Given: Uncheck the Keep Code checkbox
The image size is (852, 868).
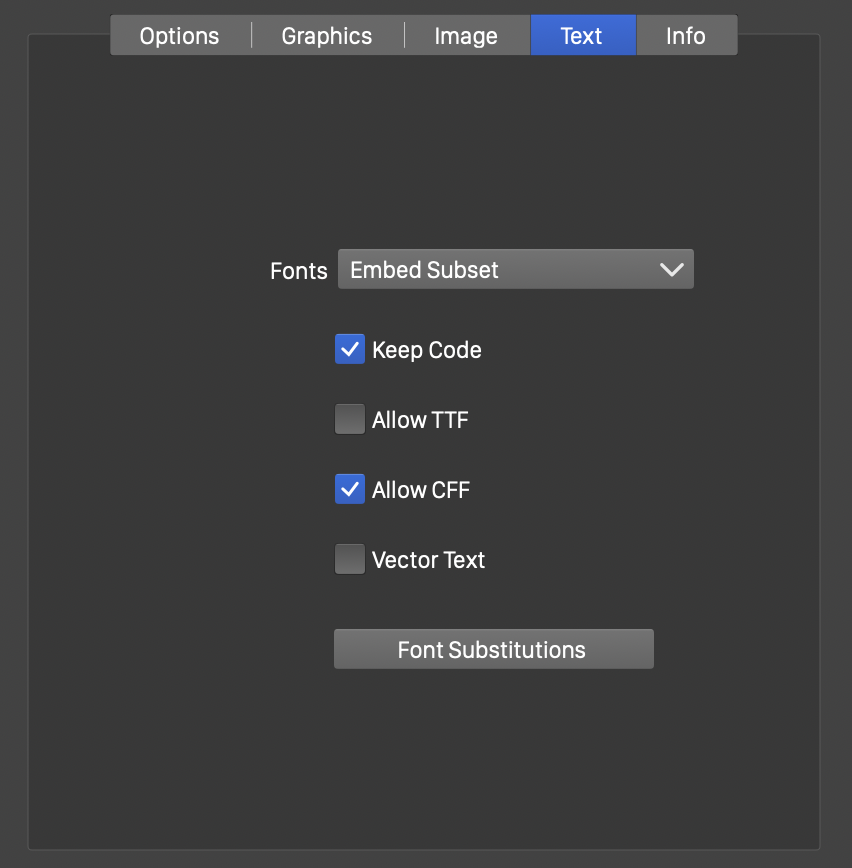Looking at the screenshot, I should click(x=350, y=350).
